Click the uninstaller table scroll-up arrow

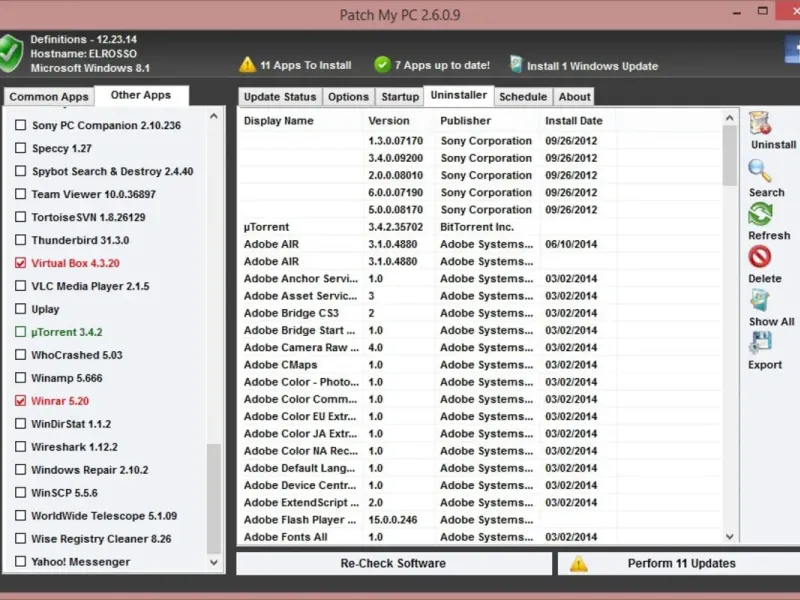(x=730, y=118)
